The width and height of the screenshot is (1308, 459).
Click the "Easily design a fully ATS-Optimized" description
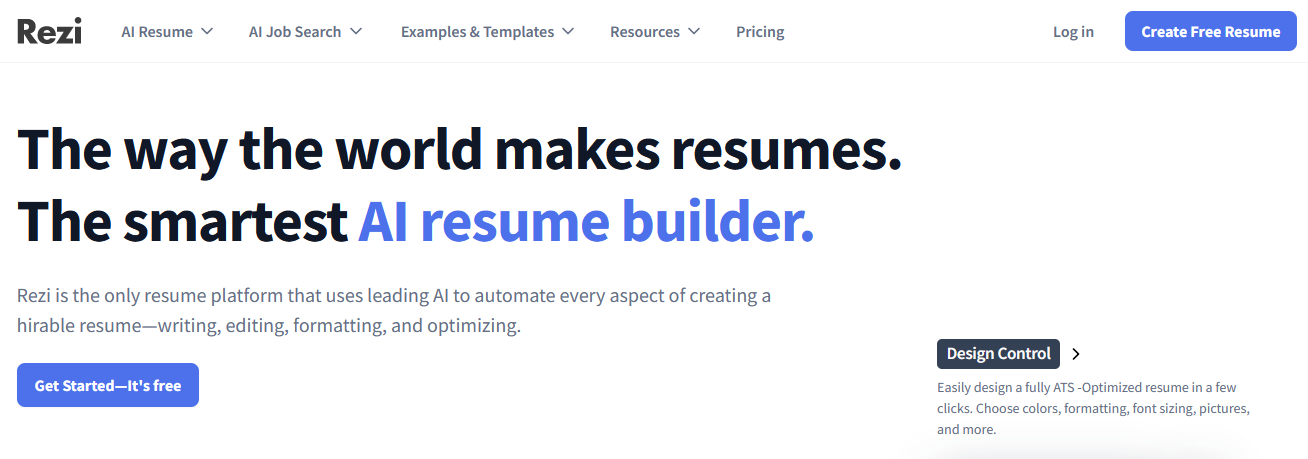pos(1093,408)
